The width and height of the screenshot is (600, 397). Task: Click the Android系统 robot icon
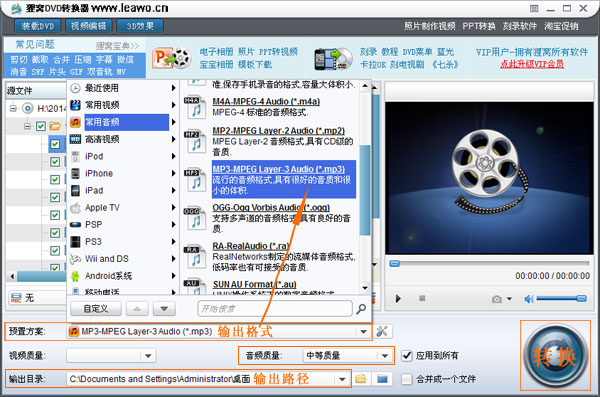coord(75,276)
